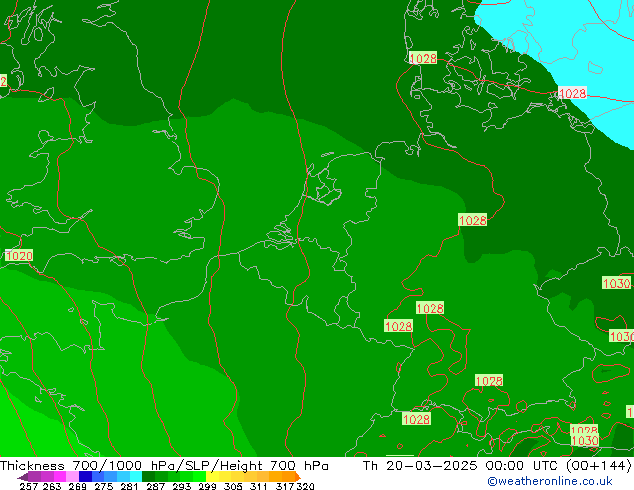Viewport: 634px width, 490px height.
Task: Click the purple arrow at legend start
Action: coord(22,477)
